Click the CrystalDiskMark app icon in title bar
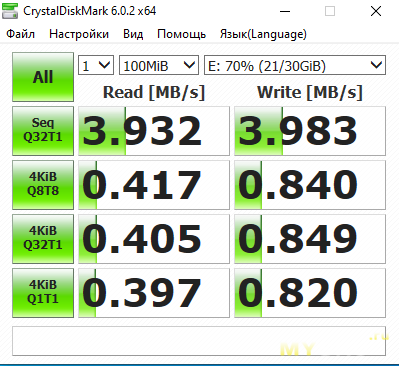 pyautogui.click(x=10, y=11)
